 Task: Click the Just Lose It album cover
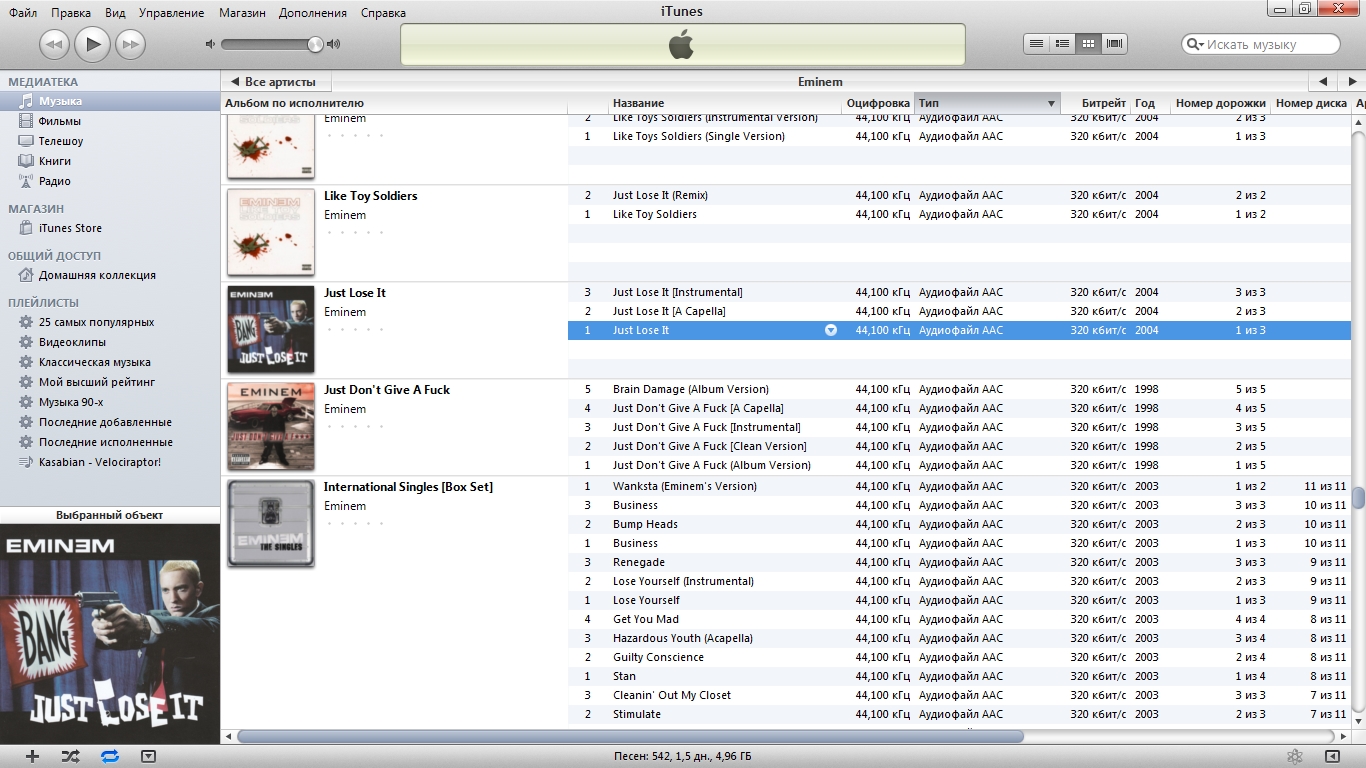tap(271, 330)
